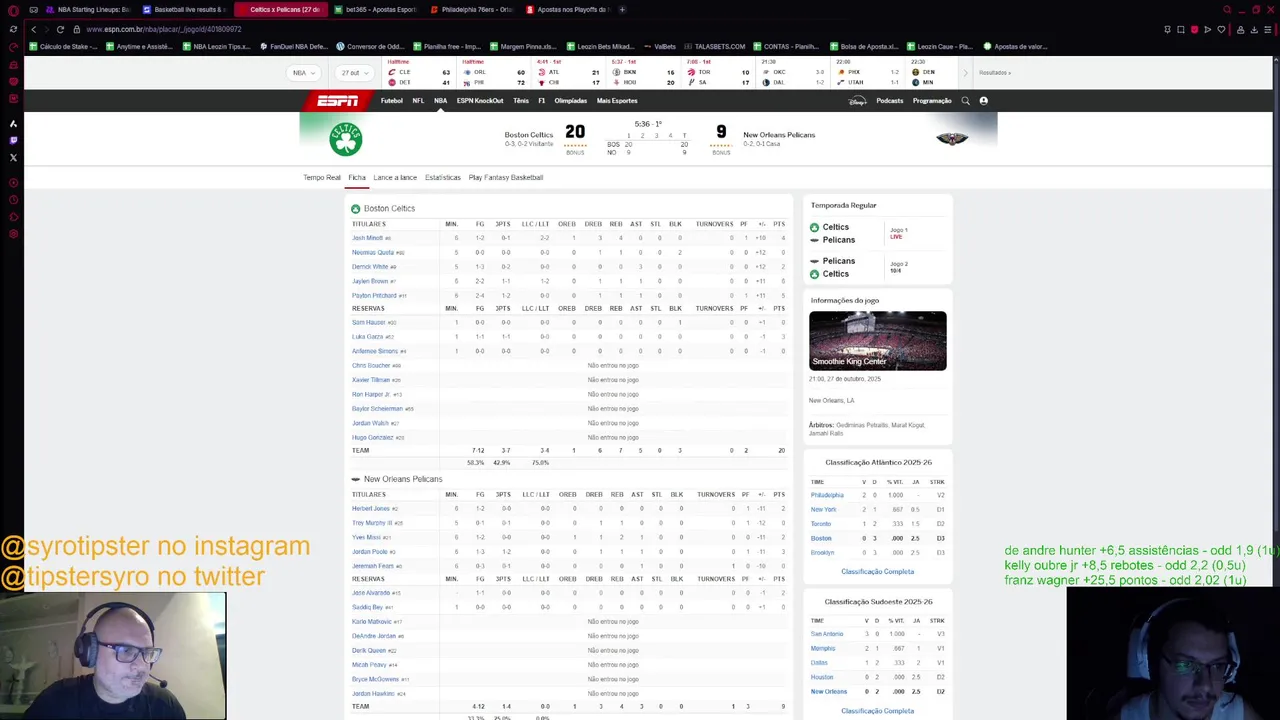Image resolution: width=1280 pixels, height=720 pixels.
Task: Open Jaylen Brown player link
Action: click(370, 281)
